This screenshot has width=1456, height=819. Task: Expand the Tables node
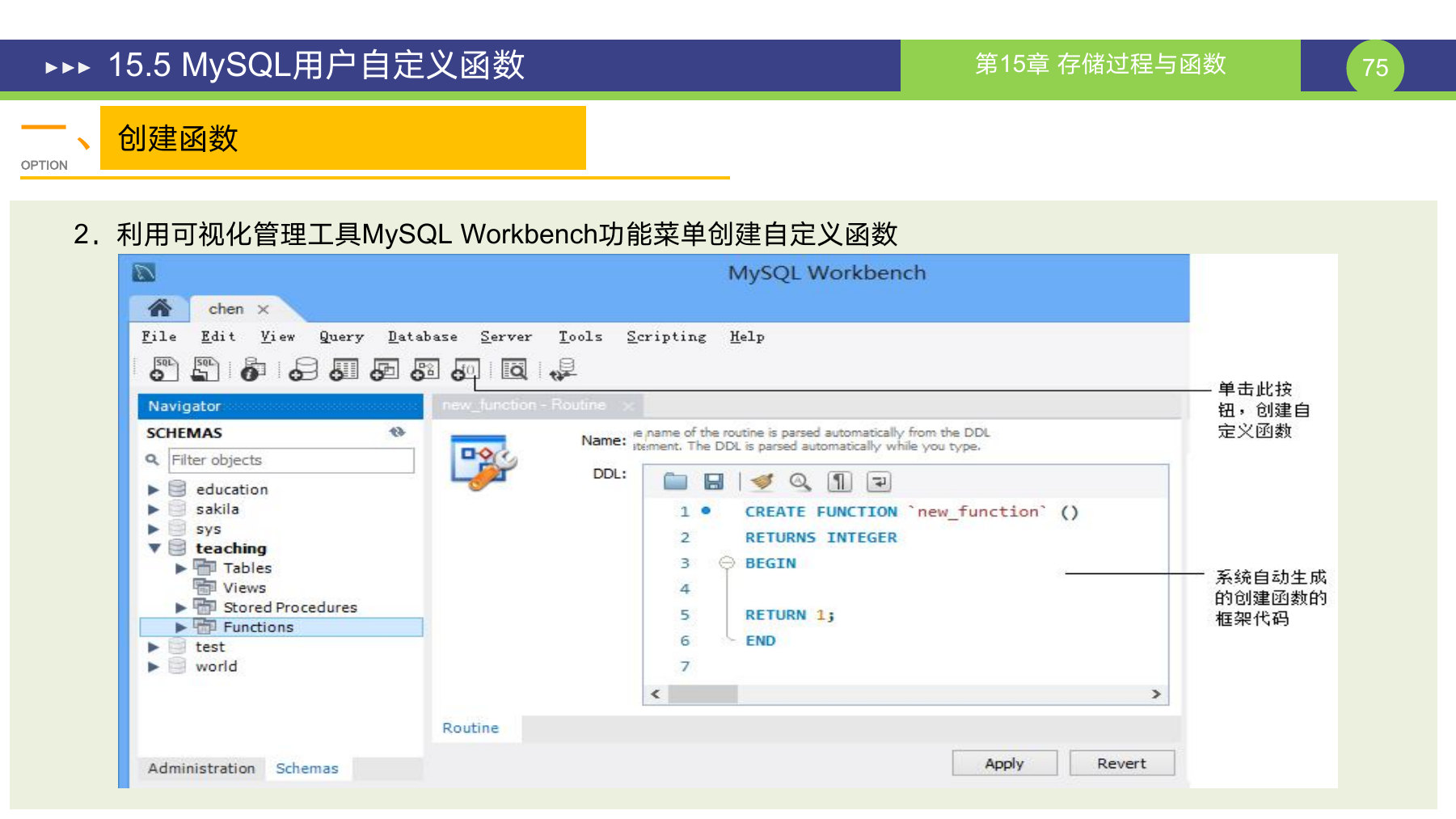181,568
